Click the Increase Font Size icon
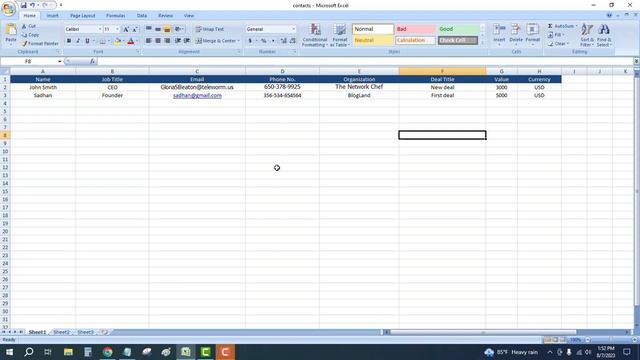The height and width of the screenshot is (360, 640). click(126, 29)
